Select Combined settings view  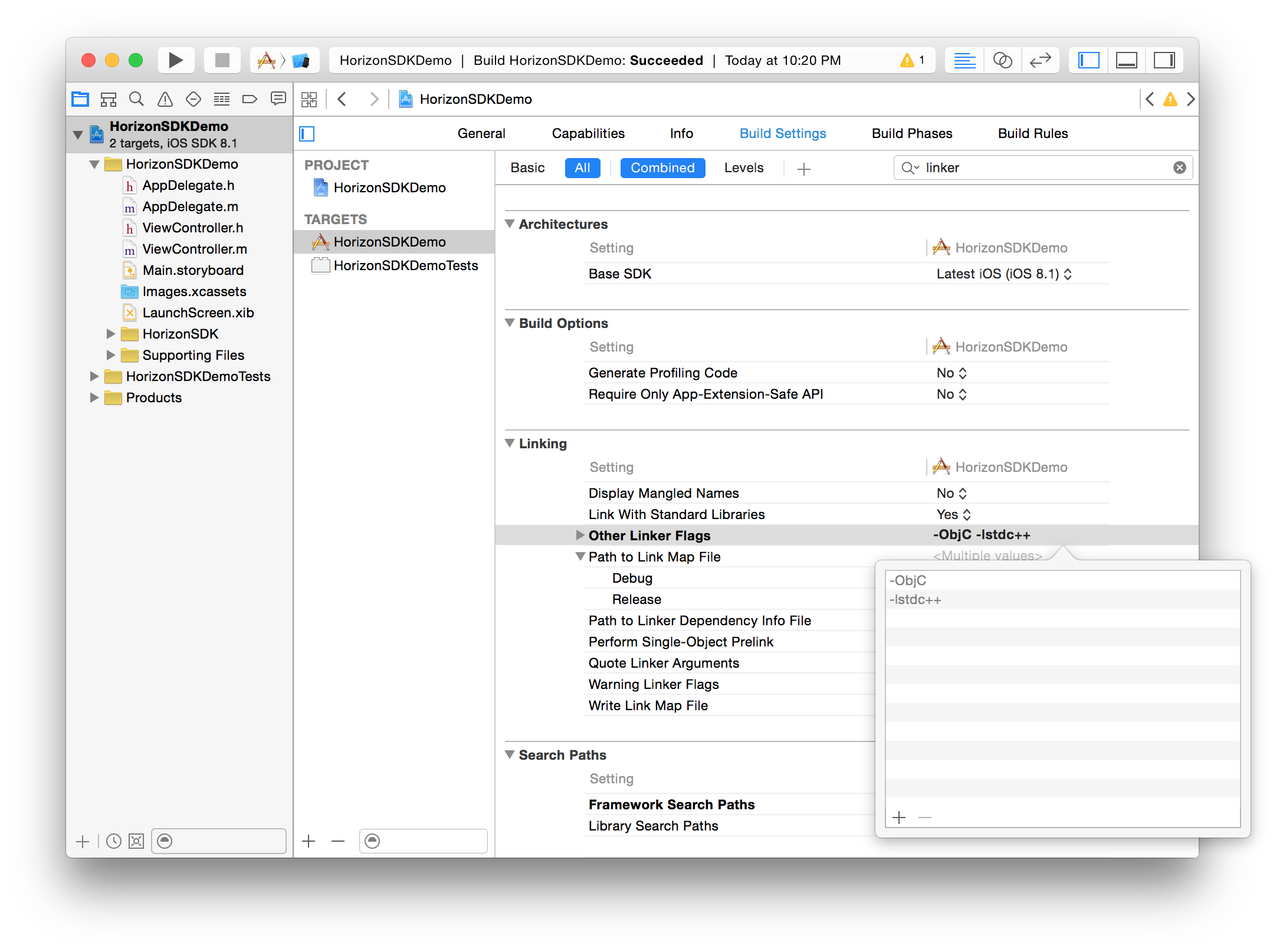tap(662, 168)
